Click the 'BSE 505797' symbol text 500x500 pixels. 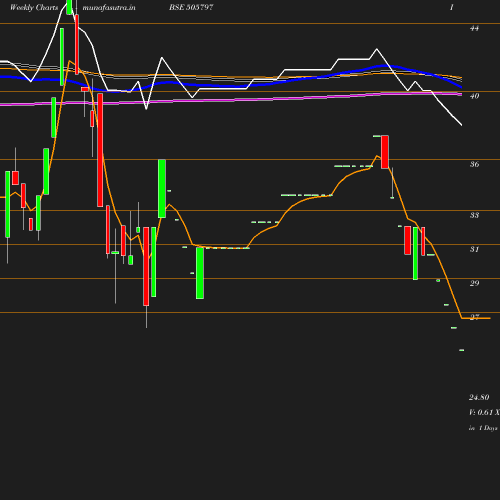191,7
